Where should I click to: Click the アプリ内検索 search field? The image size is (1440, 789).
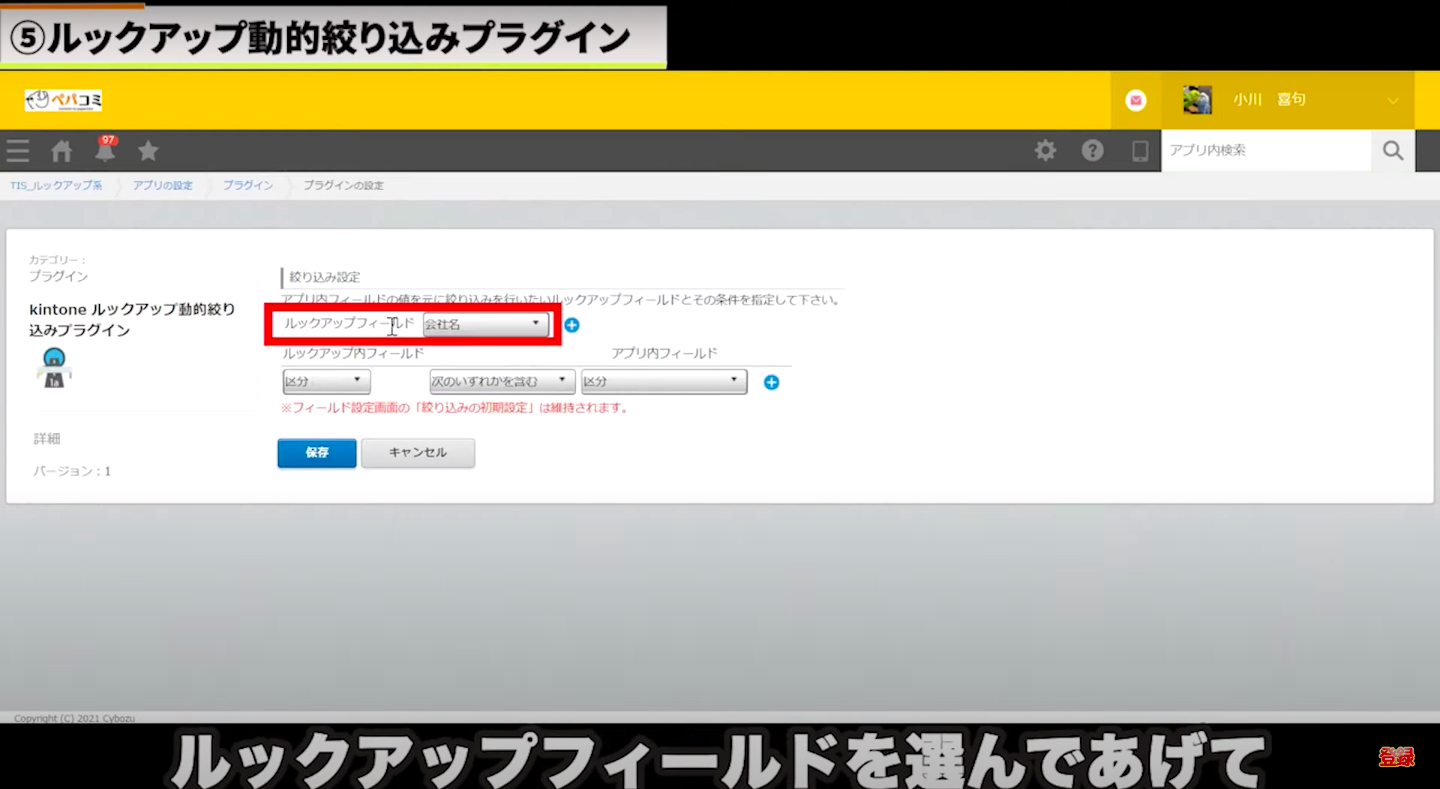point(1265,151)
